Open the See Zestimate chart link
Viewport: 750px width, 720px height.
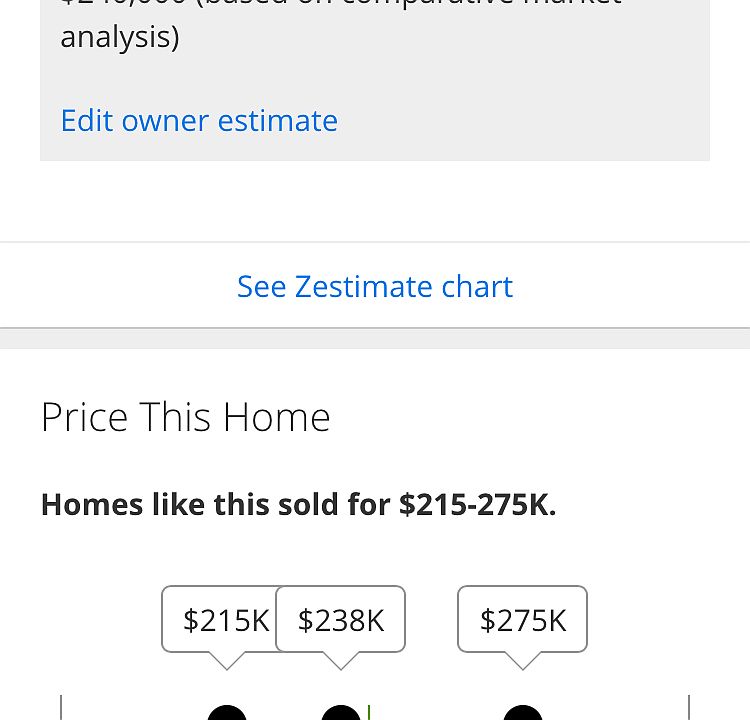coord(375,287)
